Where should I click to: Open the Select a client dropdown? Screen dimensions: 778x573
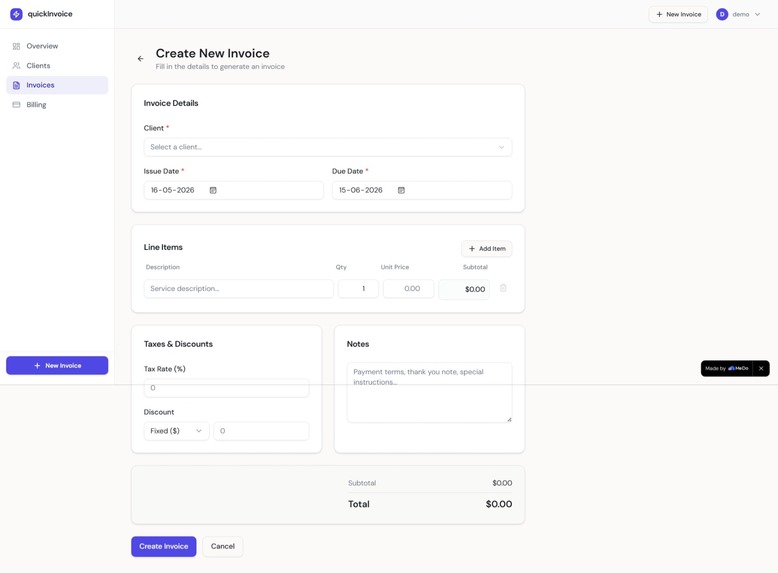coord(328,147)
